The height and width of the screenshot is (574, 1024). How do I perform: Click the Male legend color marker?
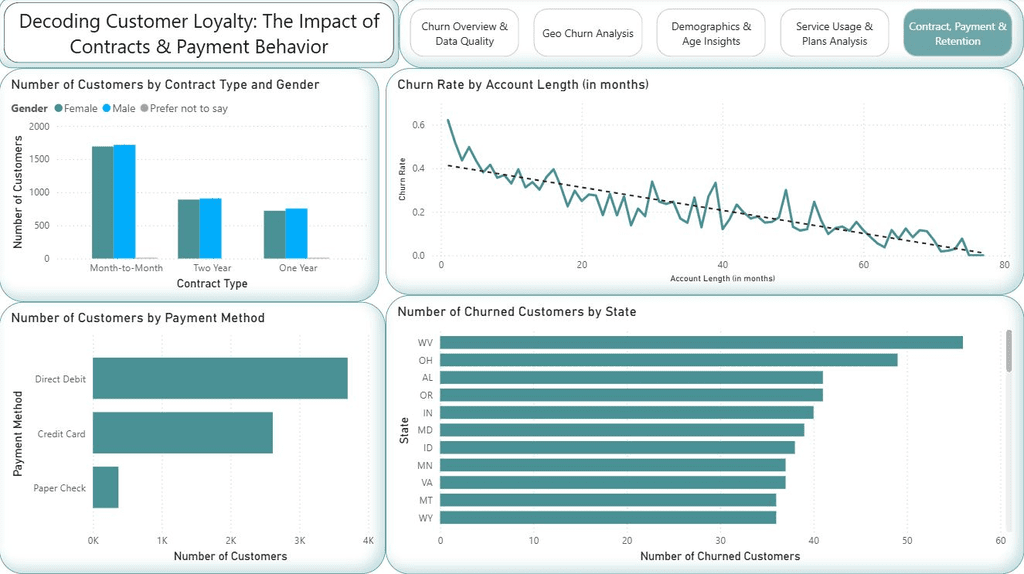coord(108,108)
